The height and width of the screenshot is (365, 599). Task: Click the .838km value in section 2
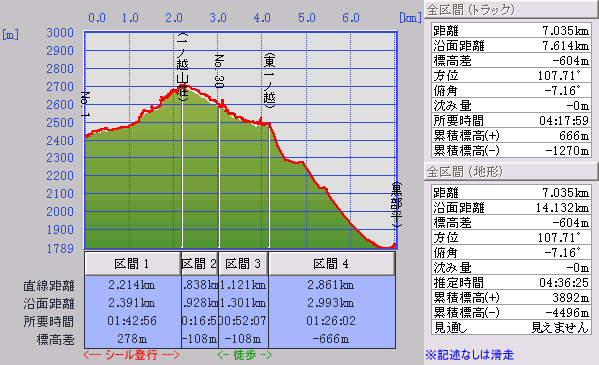click(200, 285)
